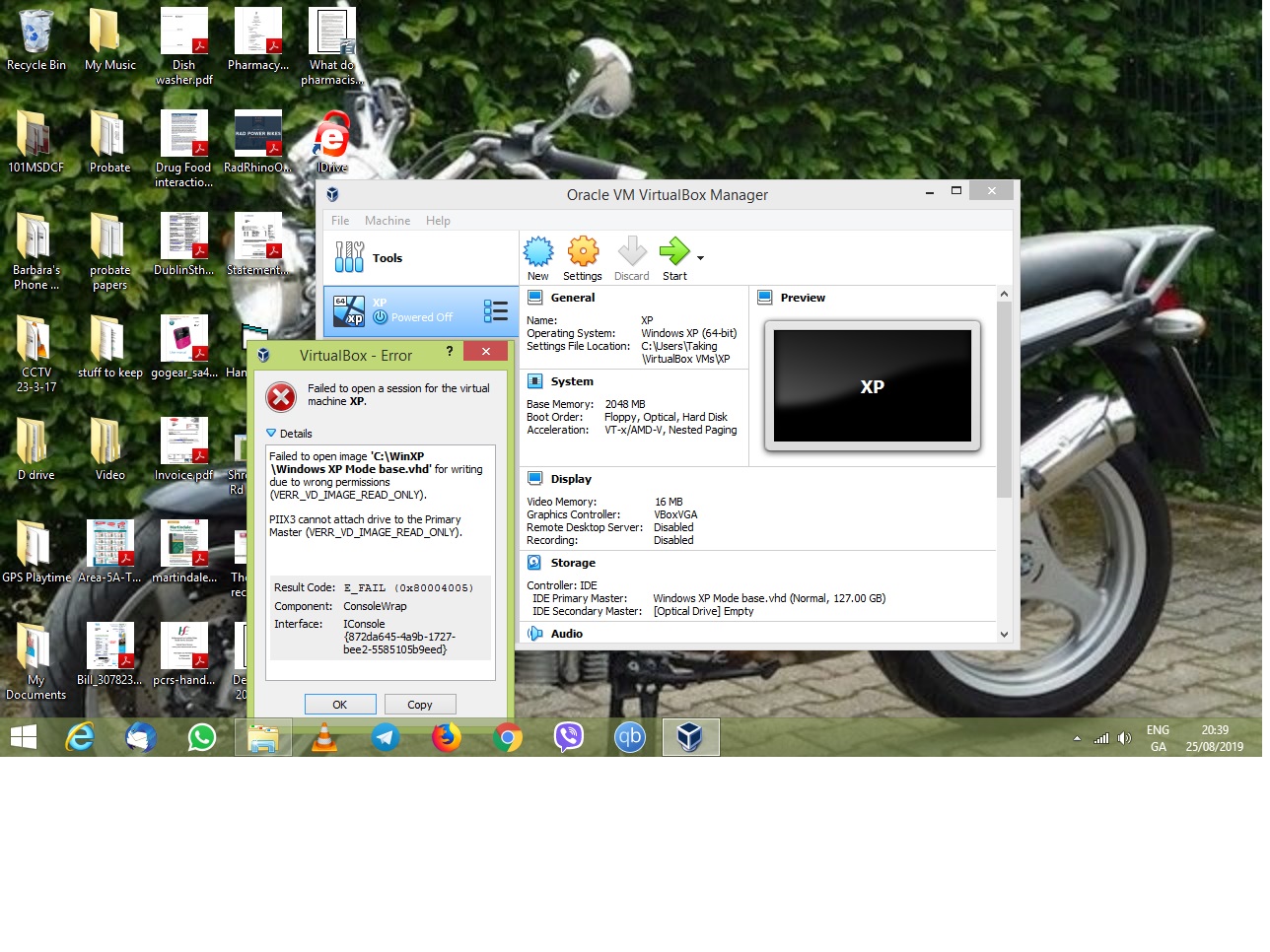Close the VirtualBox Error dialog

point(485,351)
